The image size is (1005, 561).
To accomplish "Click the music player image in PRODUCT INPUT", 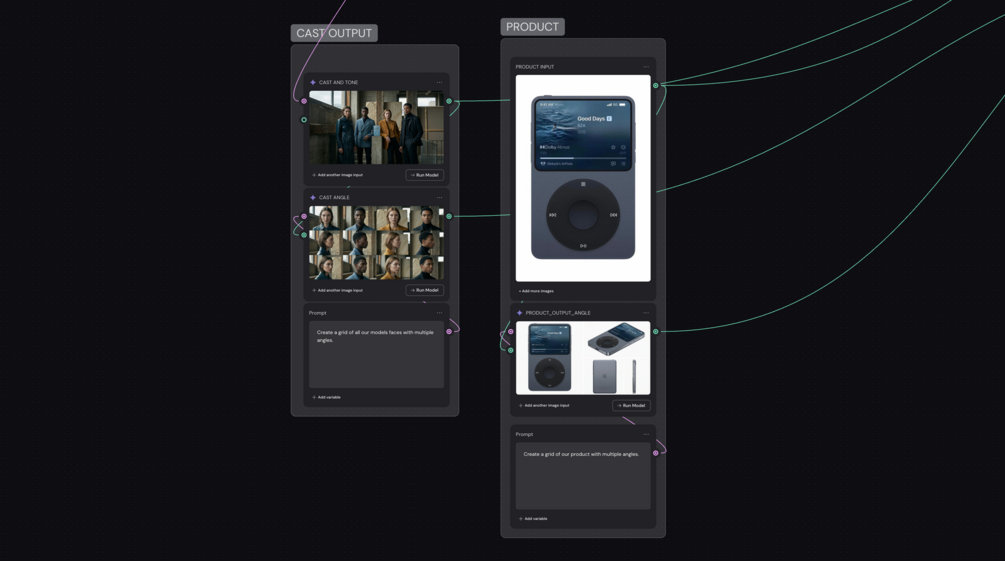I will click(583, 178).
